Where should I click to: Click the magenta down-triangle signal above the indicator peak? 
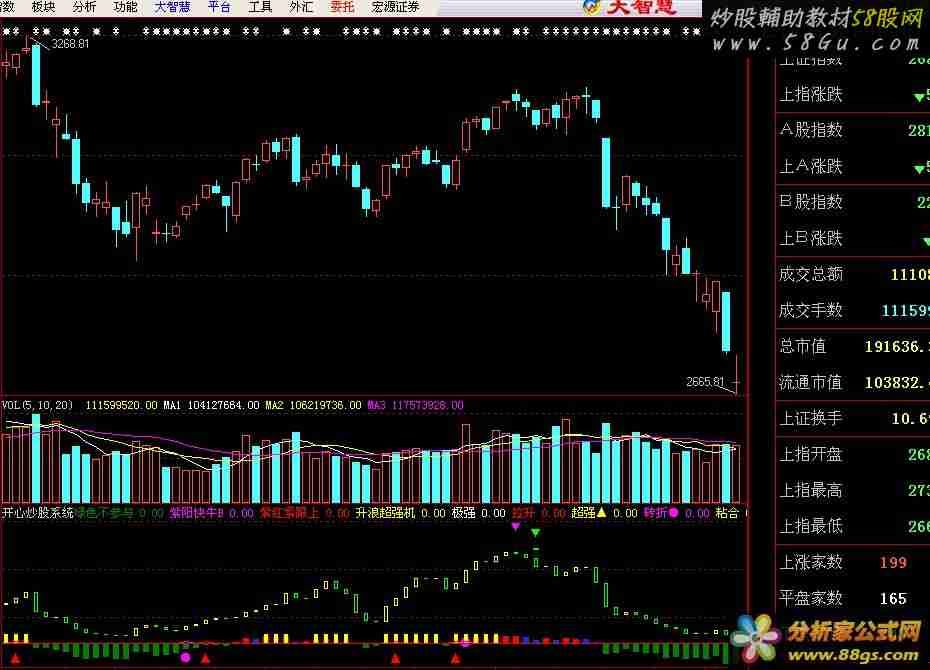click(515, 526)
